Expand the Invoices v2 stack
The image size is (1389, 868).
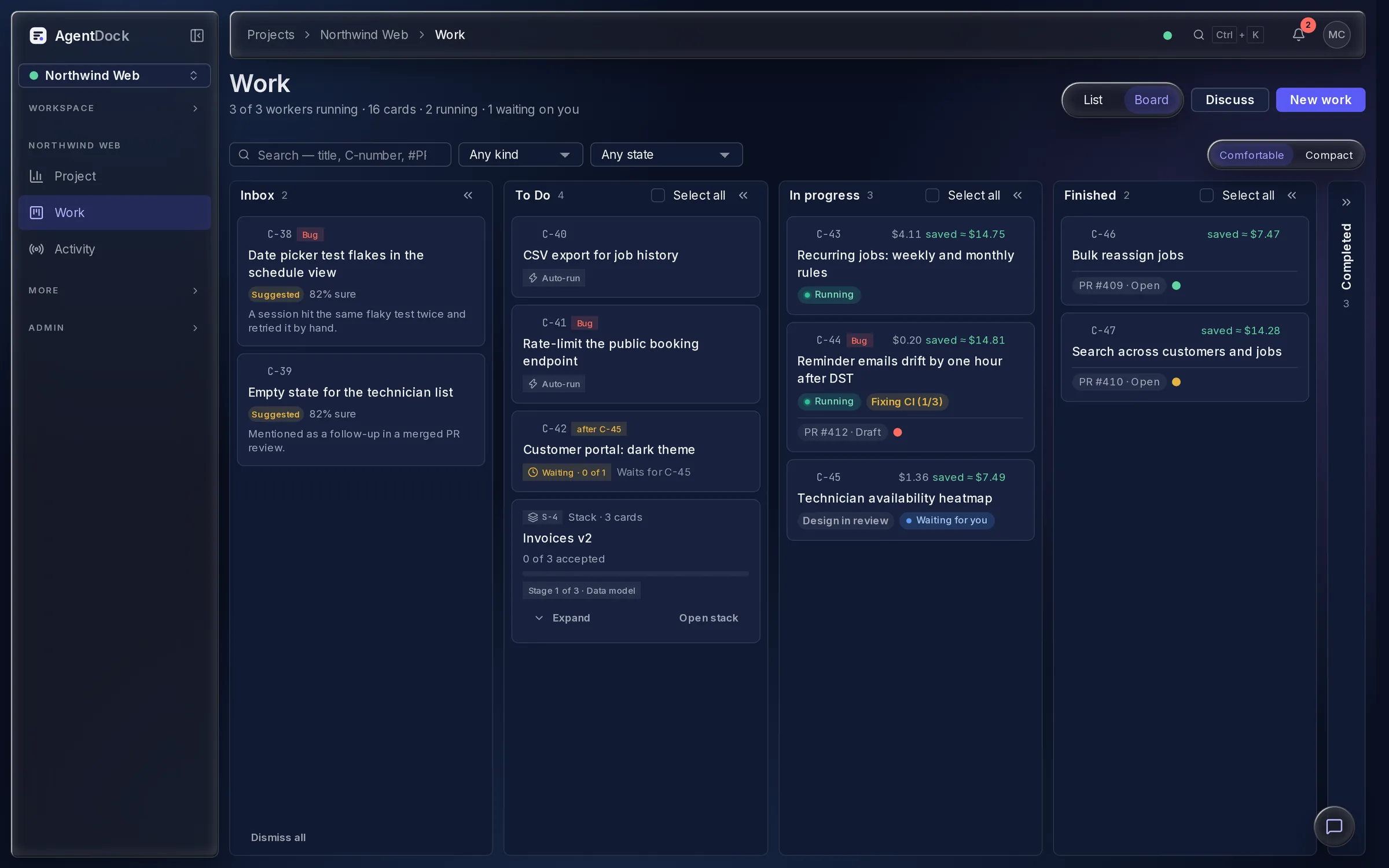pos(563,618)
